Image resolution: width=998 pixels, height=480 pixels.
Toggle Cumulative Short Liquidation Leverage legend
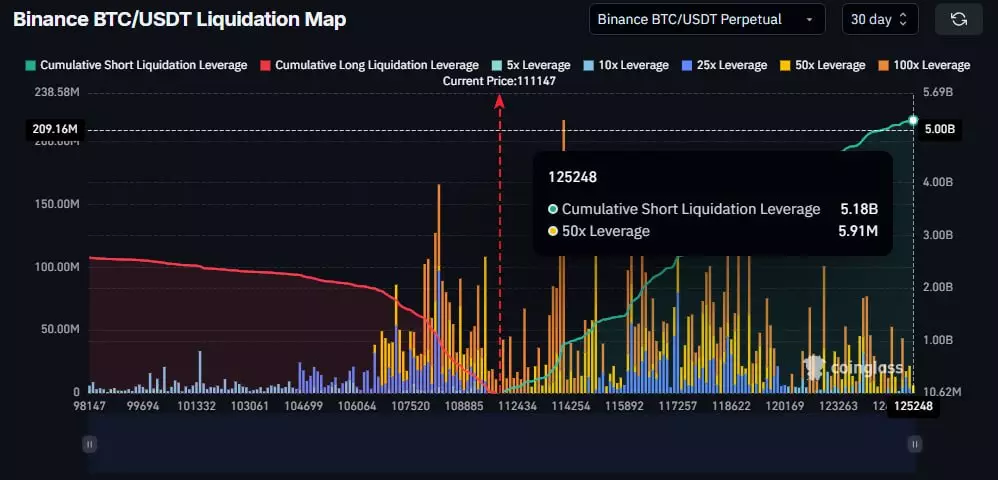[x=137, y=65]
